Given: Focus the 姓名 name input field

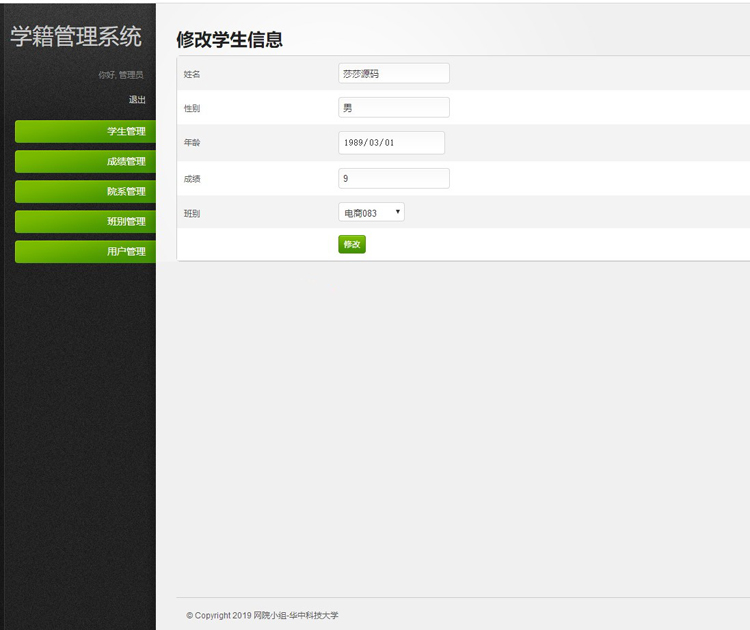Looking at the screenshot, I should pyautogui.click(x=394, y=73).
